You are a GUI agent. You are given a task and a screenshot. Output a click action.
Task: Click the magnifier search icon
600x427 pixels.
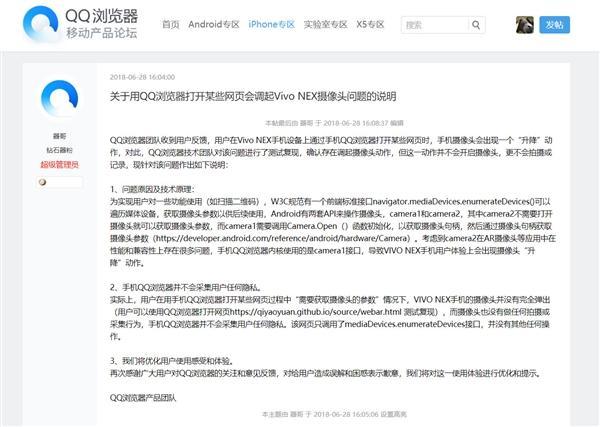(476, 25)
